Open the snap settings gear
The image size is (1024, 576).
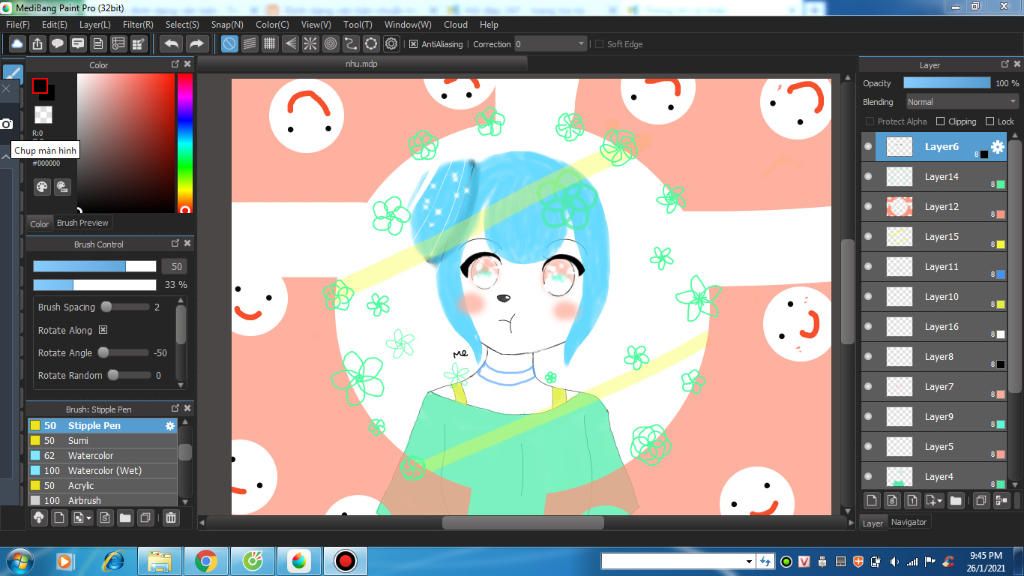coord(391,44)
